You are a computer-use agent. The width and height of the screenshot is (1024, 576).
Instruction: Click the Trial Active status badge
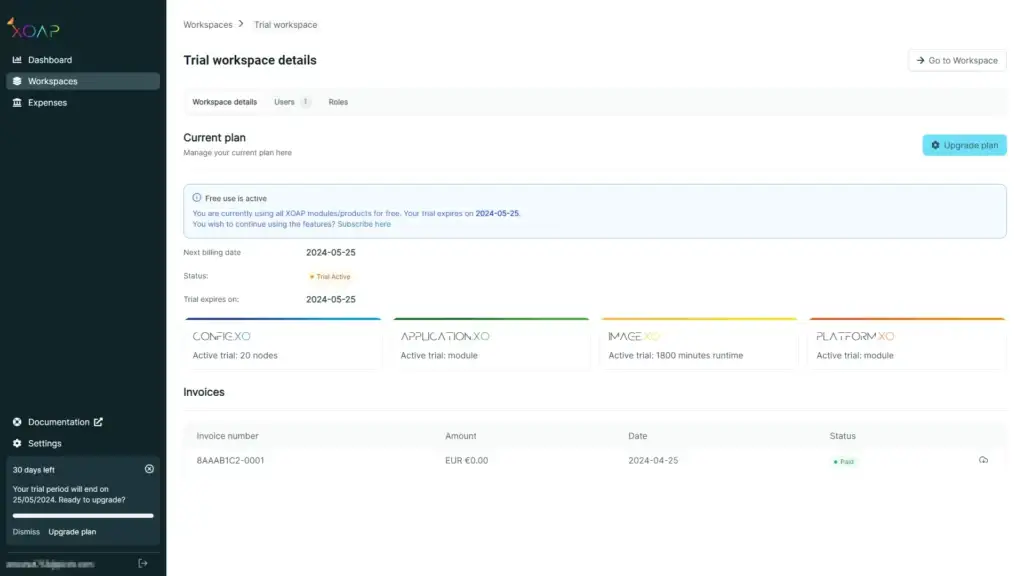click(330, 277)
